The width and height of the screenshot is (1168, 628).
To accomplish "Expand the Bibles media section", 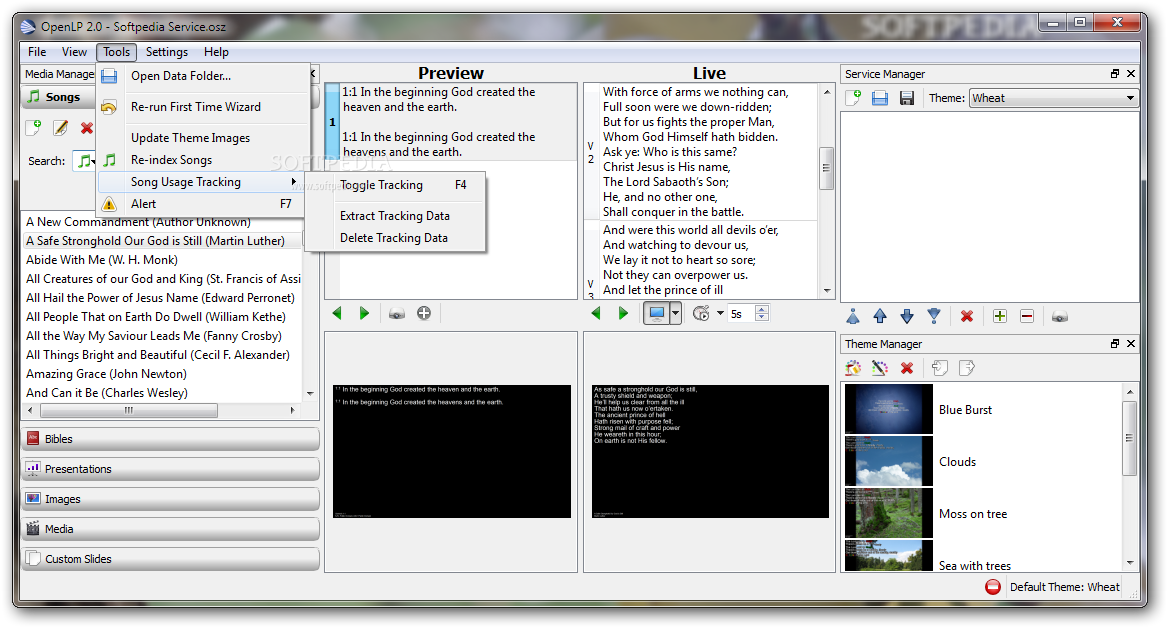I will pyautogui.click(x=171, y=439).
